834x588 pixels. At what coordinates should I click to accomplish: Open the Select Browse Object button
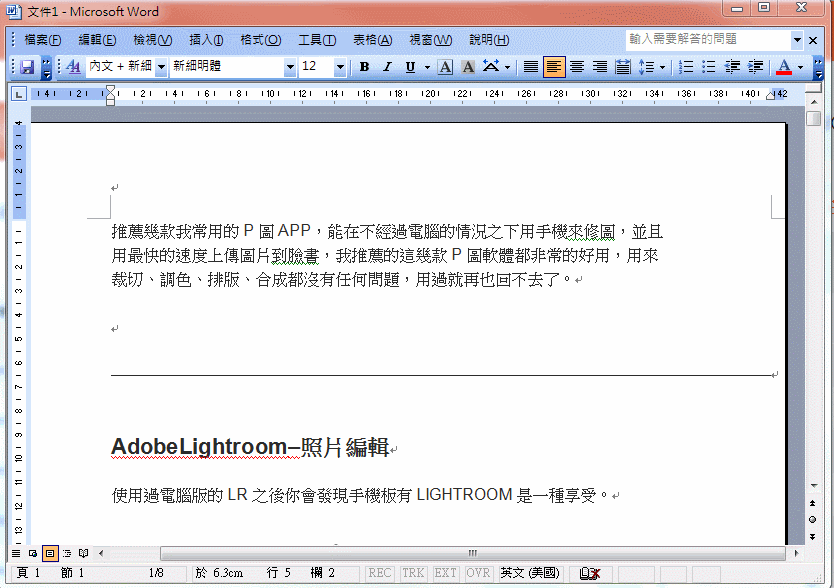click(813, 520)
